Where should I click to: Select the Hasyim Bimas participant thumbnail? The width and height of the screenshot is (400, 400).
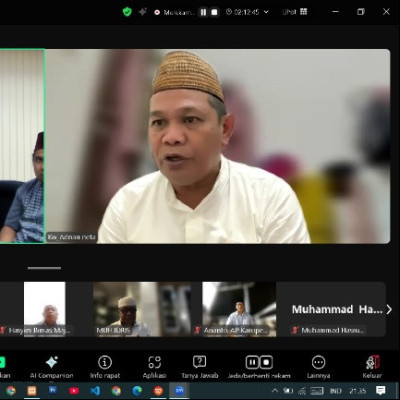[x=45, y=309]
